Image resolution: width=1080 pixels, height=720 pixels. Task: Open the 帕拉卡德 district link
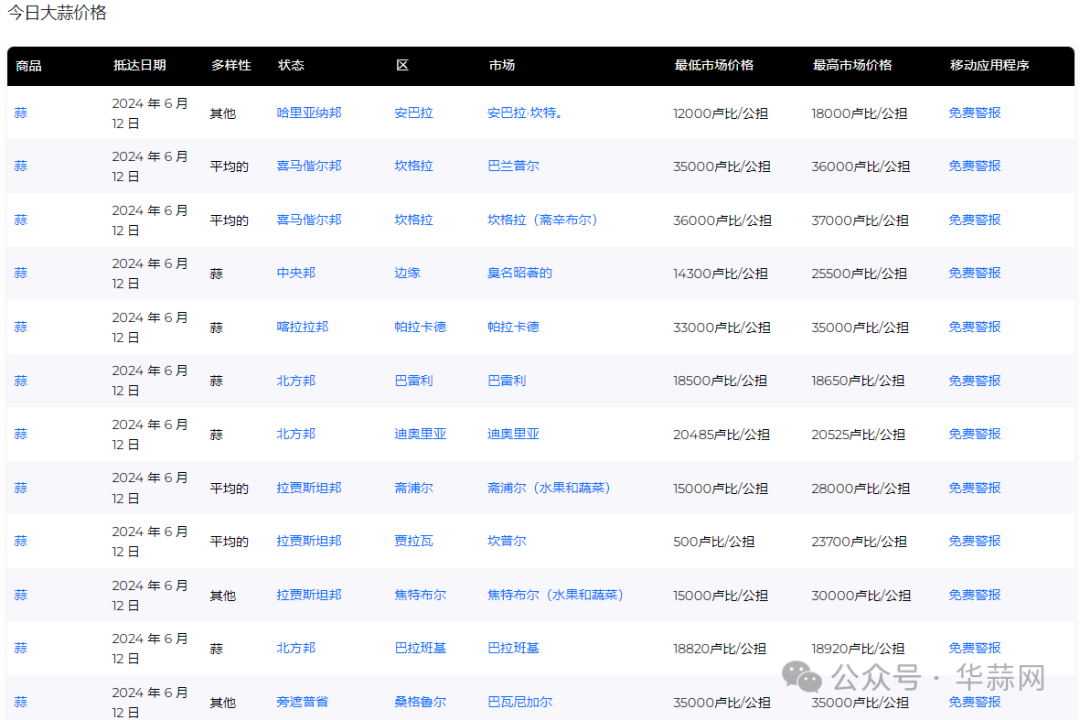click(x=420, y=326)
